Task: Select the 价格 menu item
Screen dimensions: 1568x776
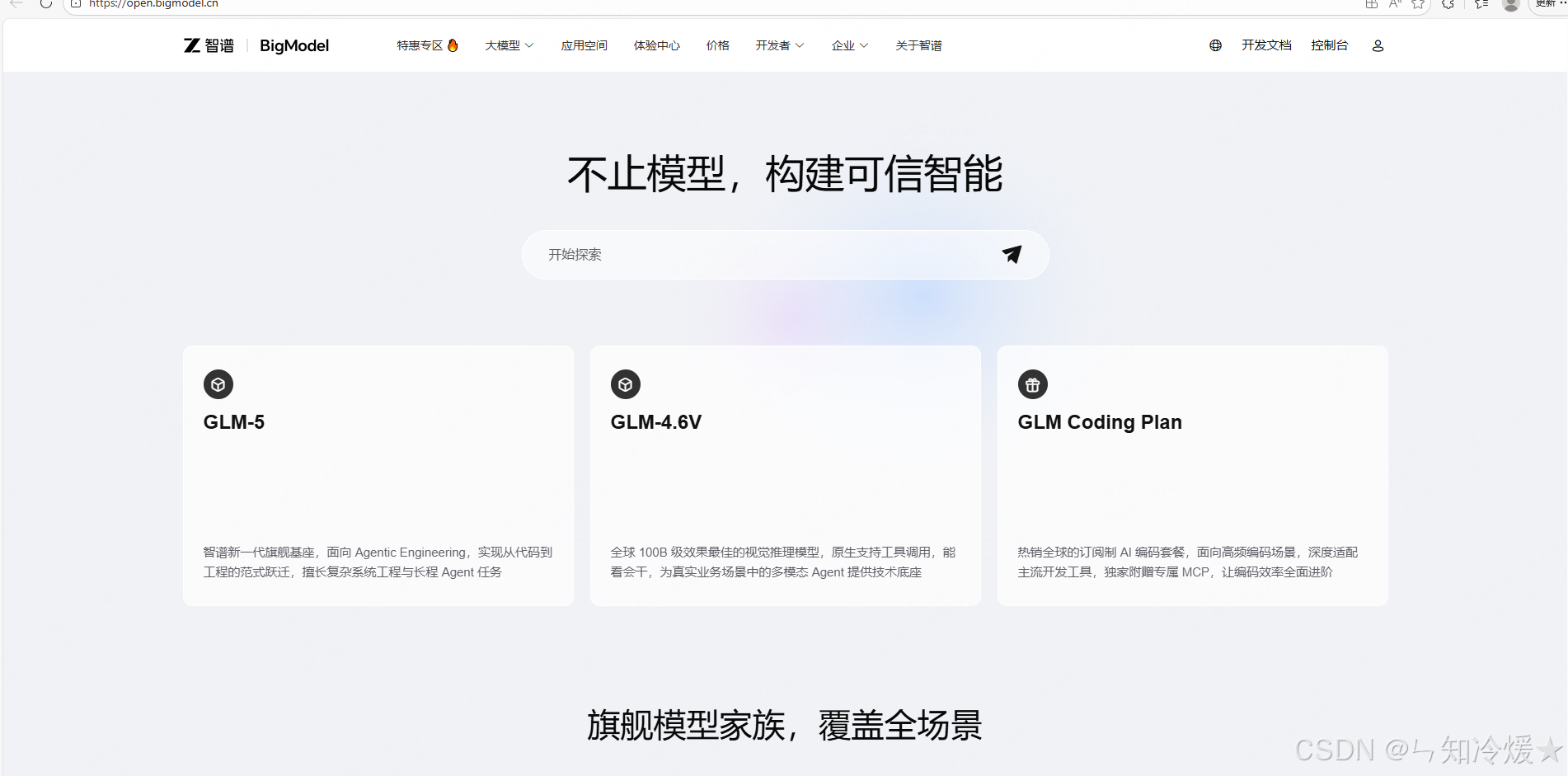Action: [x=717, y=45]
